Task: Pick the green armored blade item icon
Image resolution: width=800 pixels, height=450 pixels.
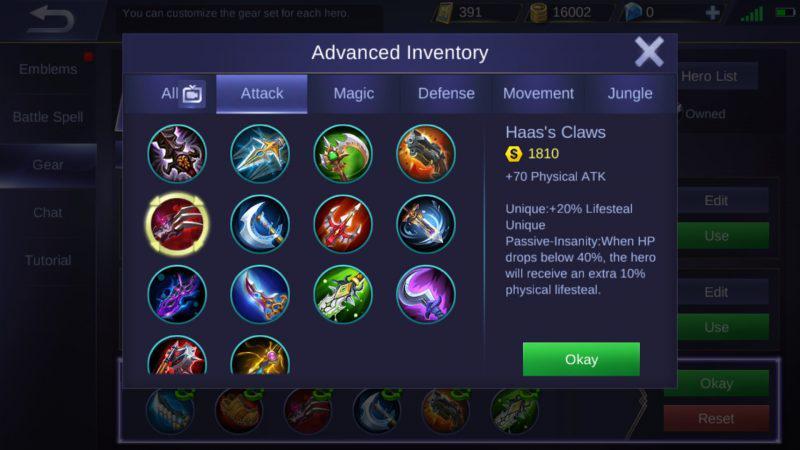Action: 343,294
